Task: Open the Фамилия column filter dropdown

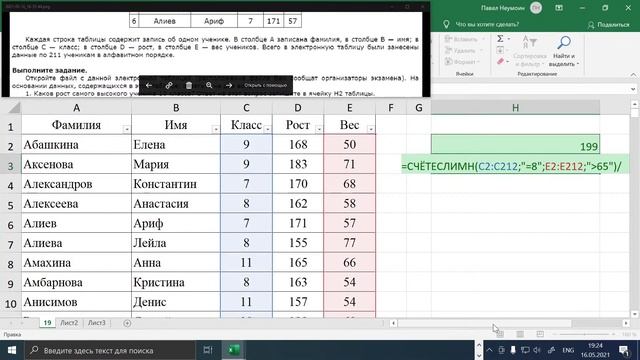Action: coord(127,129)
